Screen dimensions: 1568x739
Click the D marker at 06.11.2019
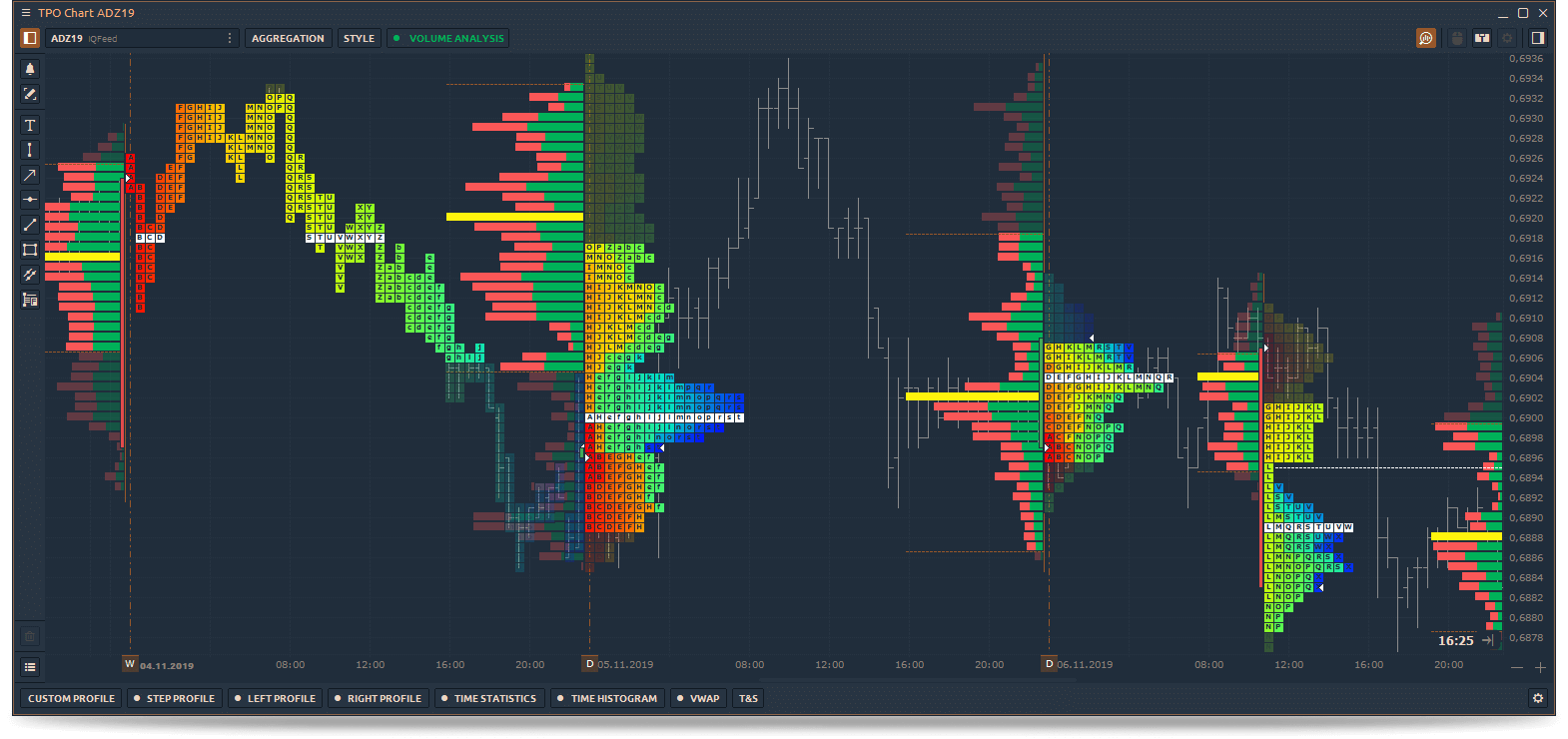[1049, 664]
